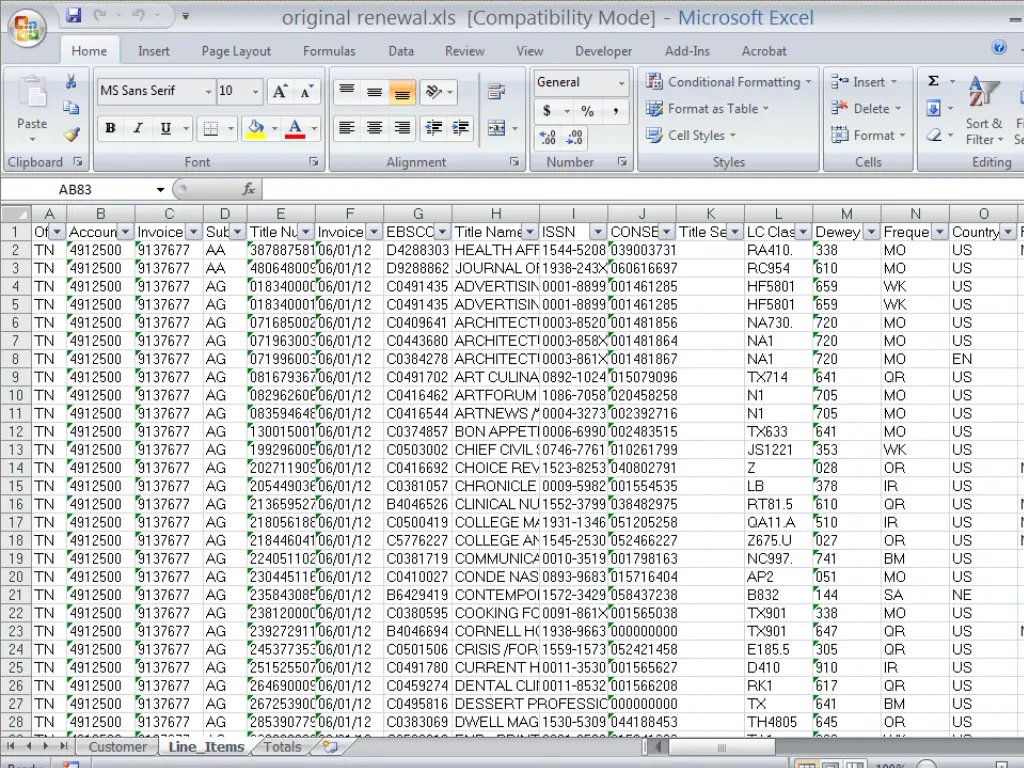Screen dimensions: 1024x768
Task: Open the font size dropdown
Action: click(256, 91)
